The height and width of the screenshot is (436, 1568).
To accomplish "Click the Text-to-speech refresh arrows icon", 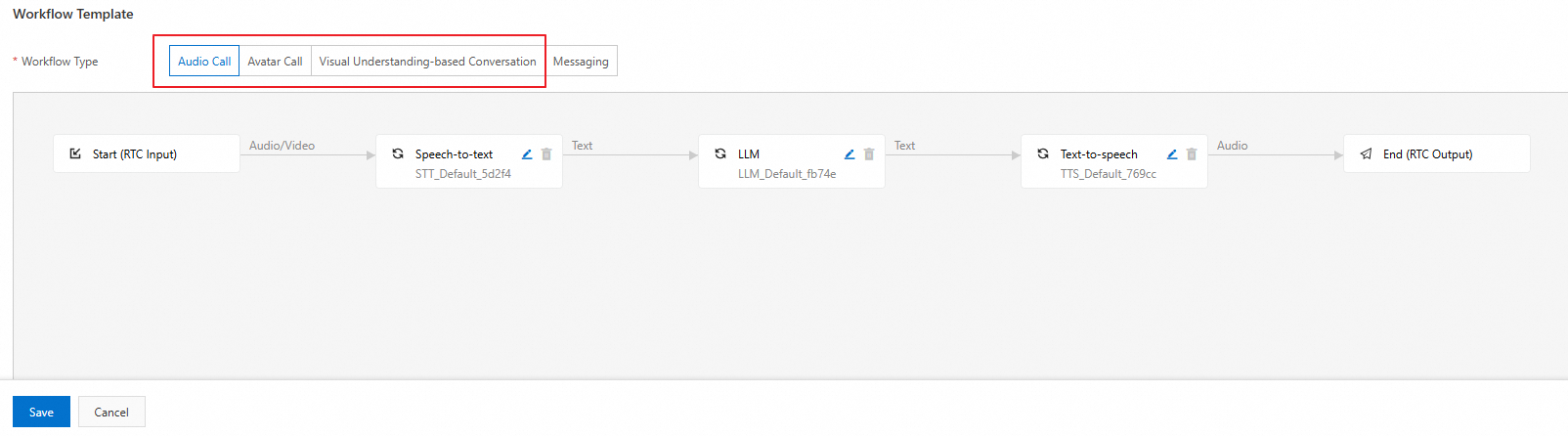I will (x=1043, y=153).
